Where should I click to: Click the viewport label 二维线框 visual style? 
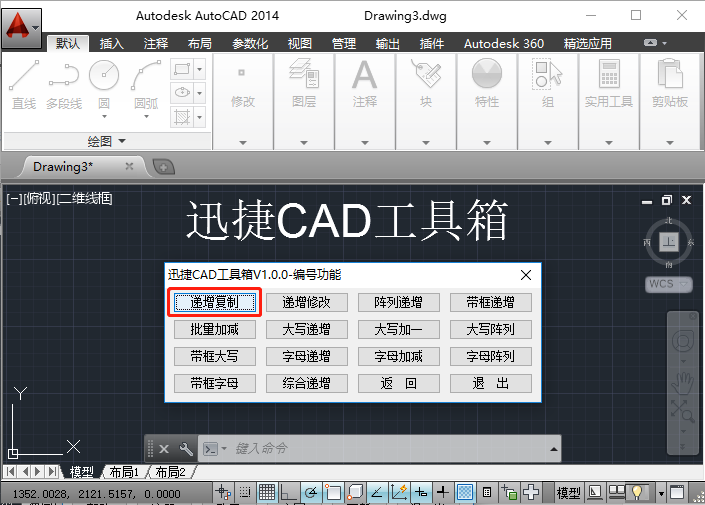[85, 198]
